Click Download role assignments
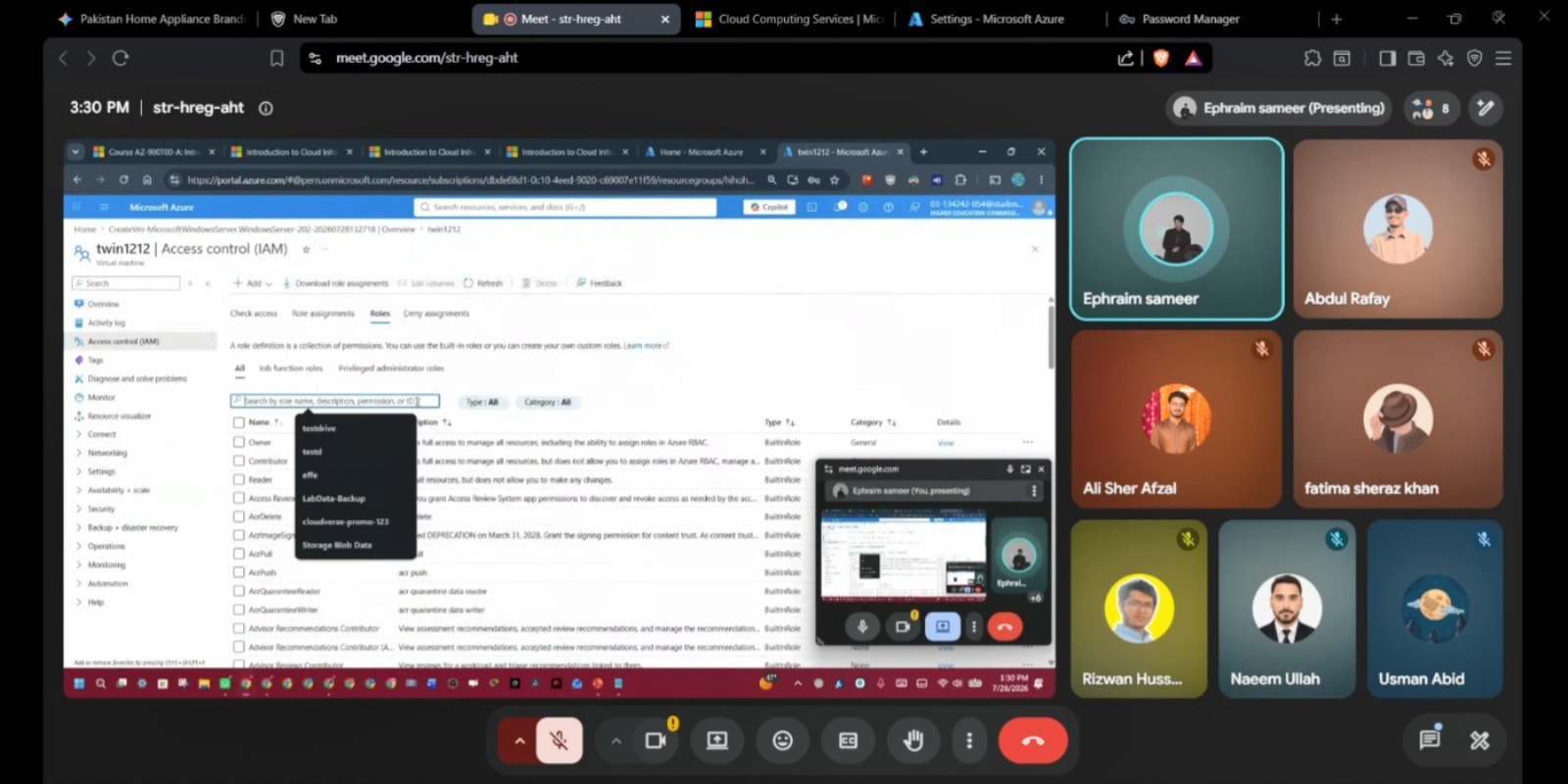The height and width of the screenshot is (784, 1568). tap(335, 283)
